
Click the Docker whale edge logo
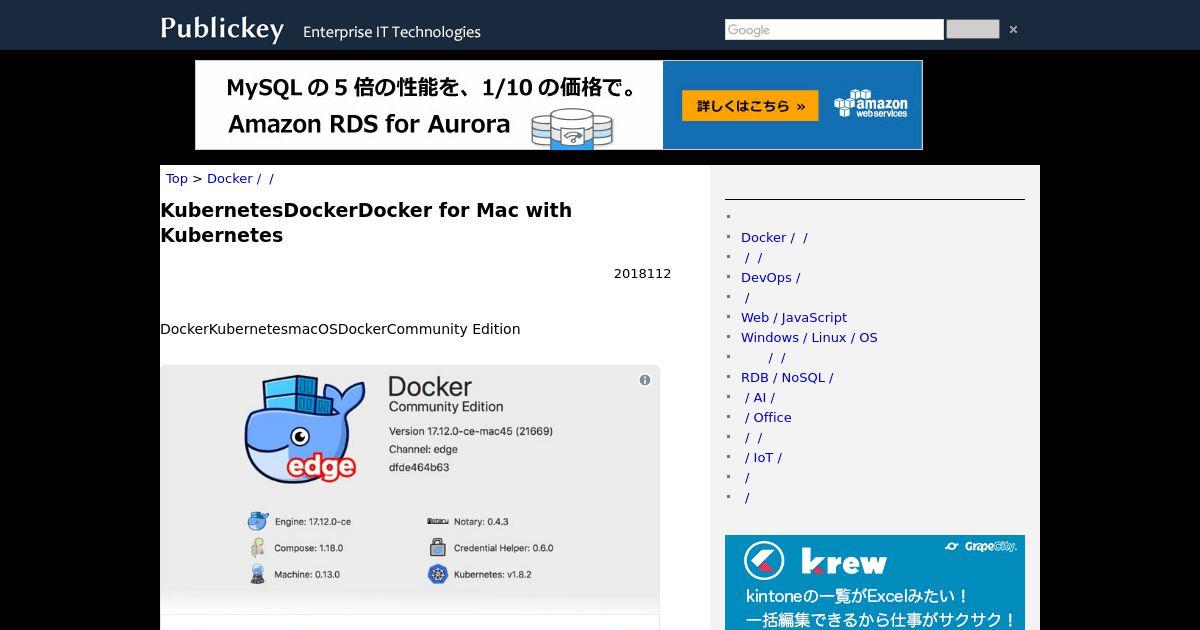(305, 428)
